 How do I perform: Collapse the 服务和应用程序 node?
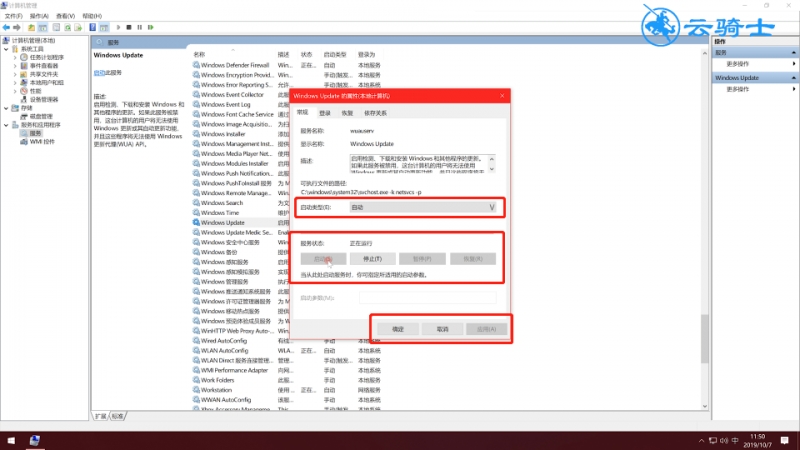[6, 125]
